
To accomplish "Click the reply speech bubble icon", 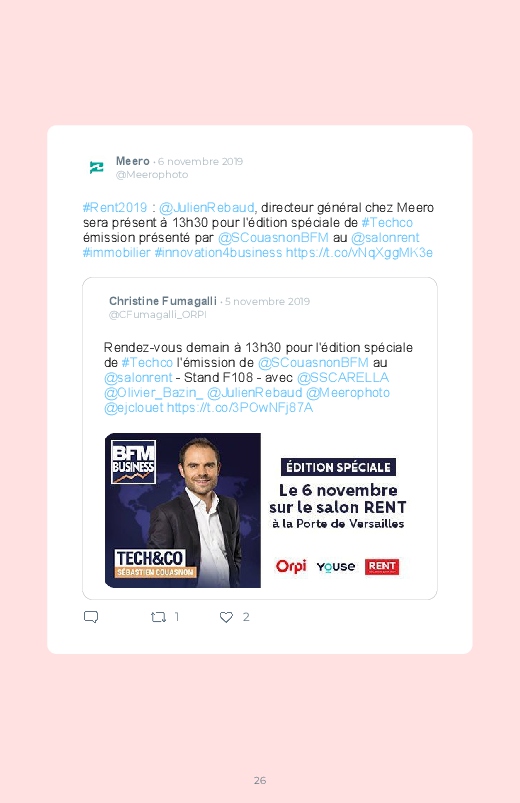I will [91, 617].
